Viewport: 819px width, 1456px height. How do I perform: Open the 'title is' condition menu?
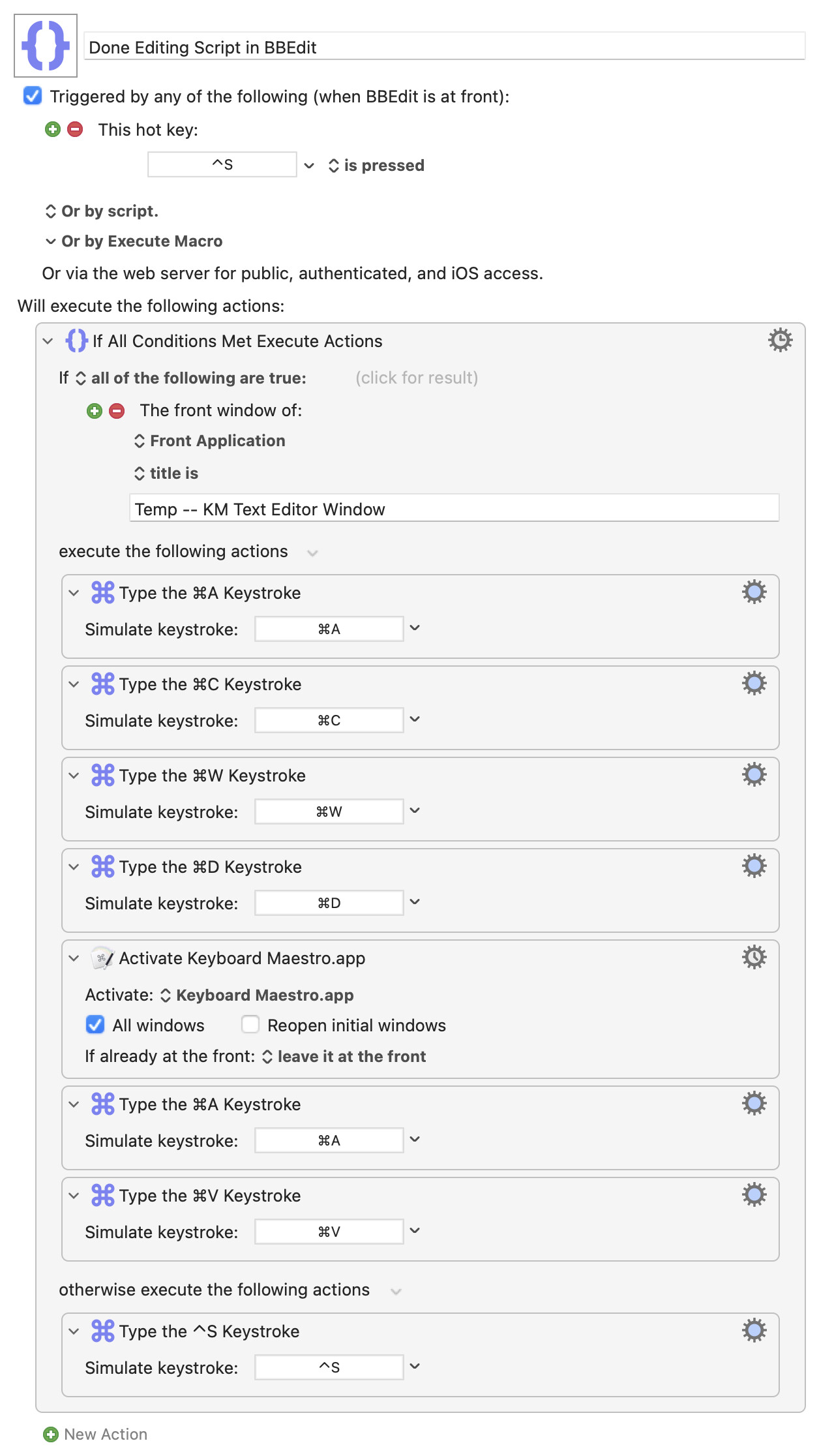click(166, 474)
